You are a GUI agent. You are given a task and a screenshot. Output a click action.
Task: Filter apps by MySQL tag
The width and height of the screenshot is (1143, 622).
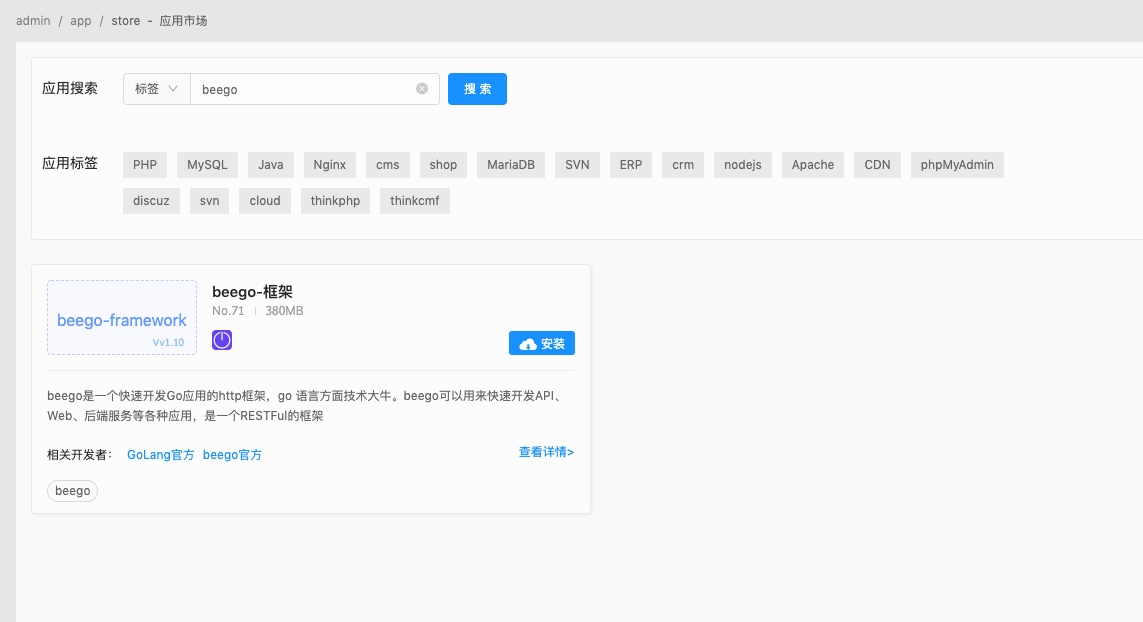[x=207, y=165]
